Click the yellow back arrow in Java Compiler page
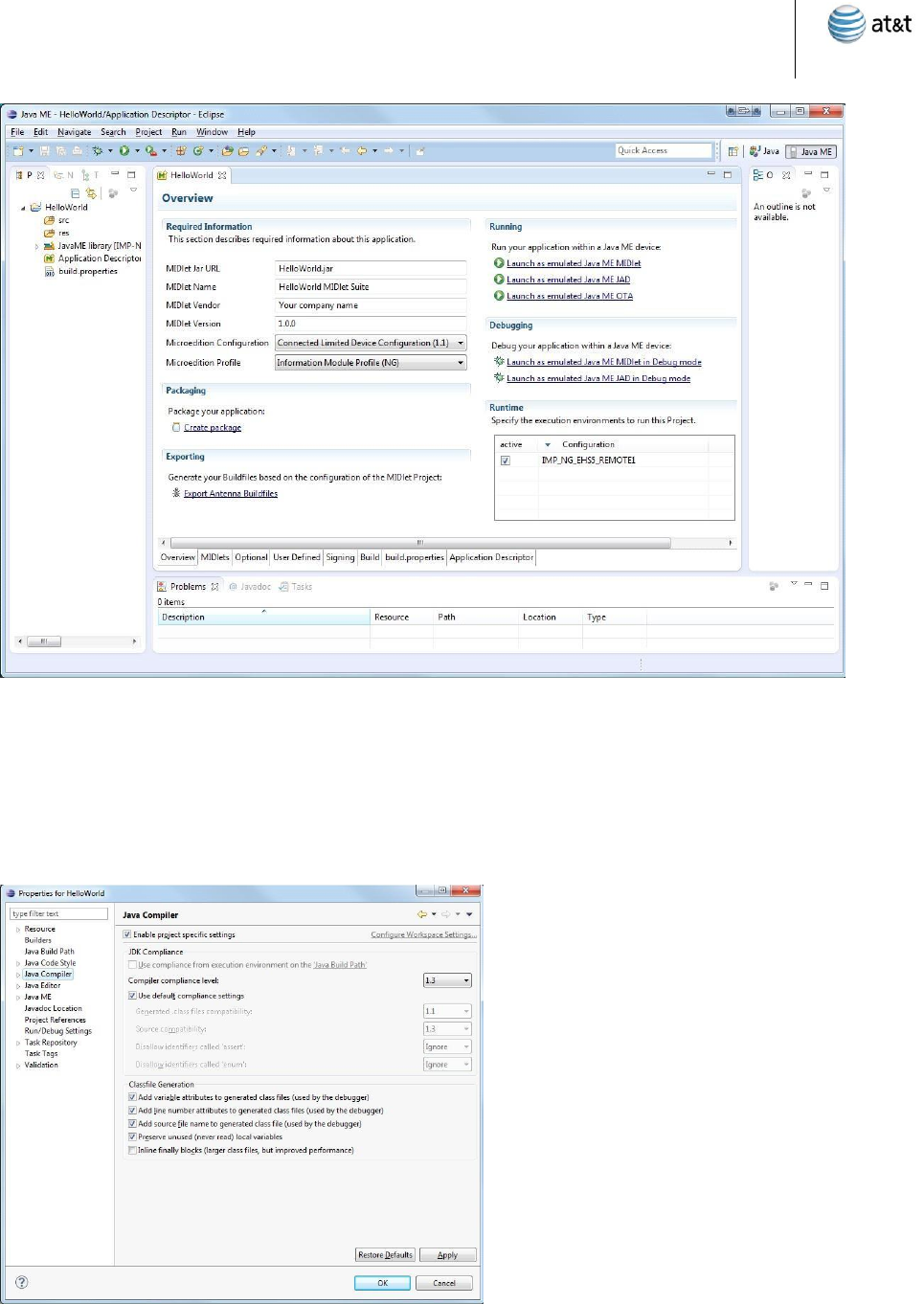This screenshot has width=924, height=1304. 422,914
